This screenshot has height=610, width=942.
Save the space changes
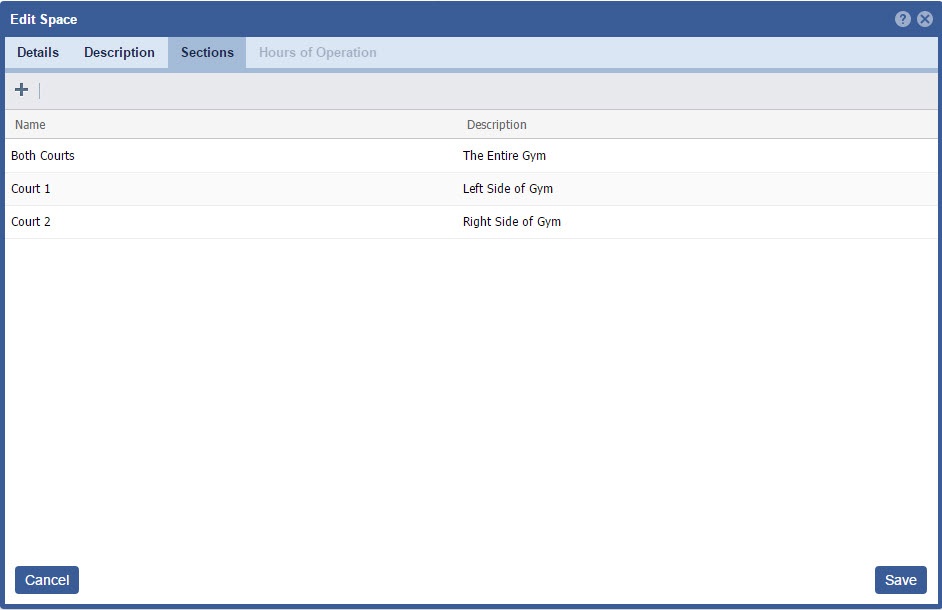pos(900,580)
